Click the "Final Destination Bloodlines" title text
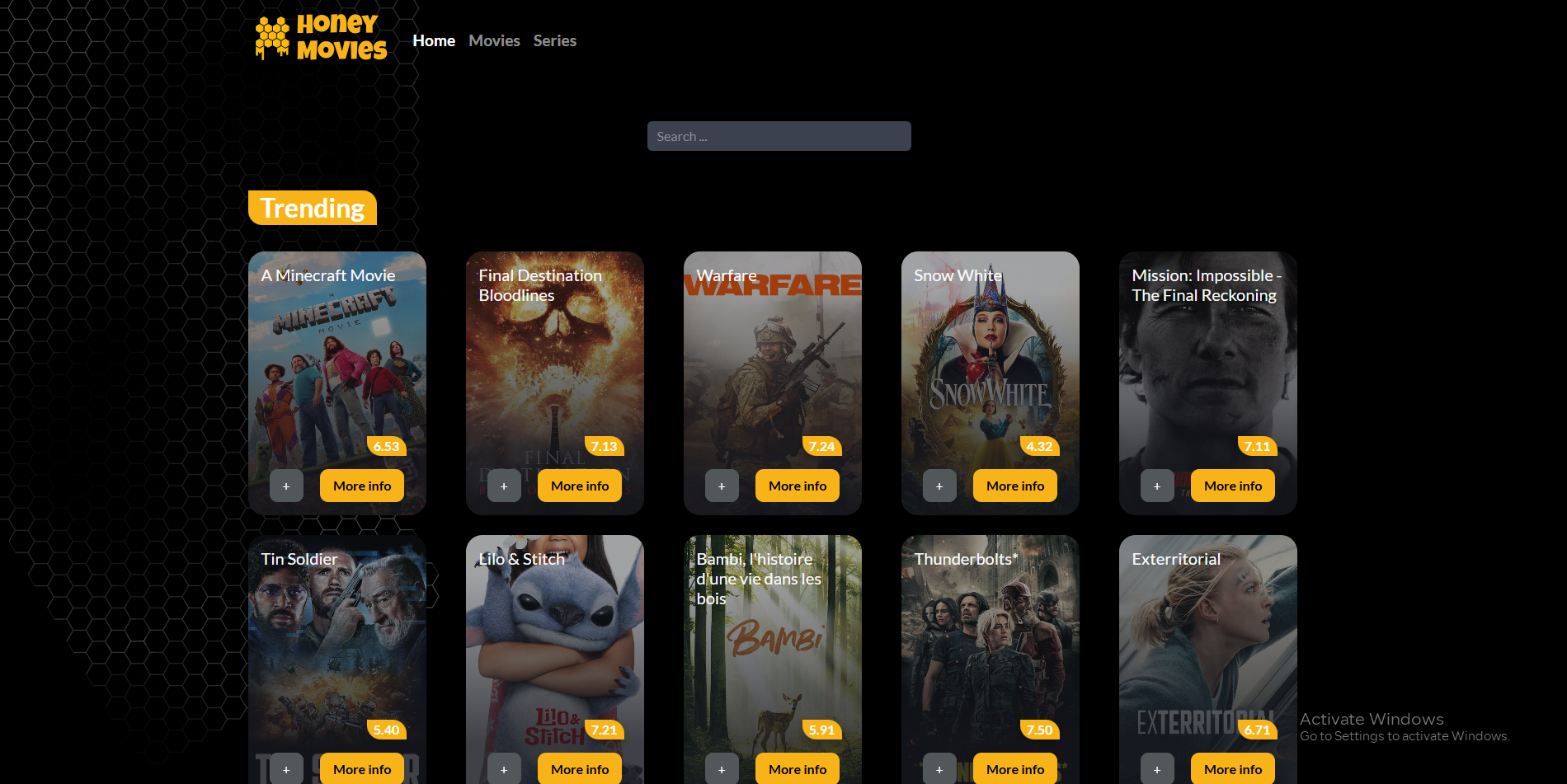The height and width of the screenshot is (784, 1567). [540, 285]
